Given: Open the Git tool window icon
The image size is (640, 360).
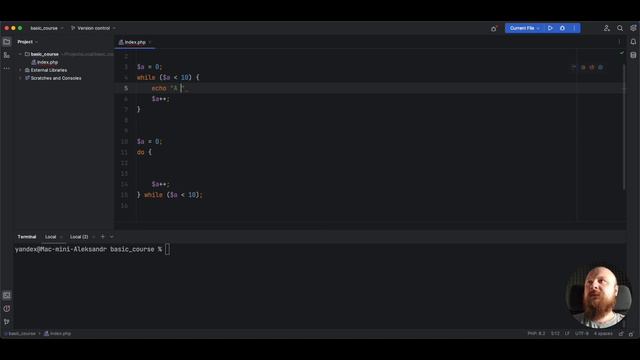Looking at the screenshot, I should (x=7, y=322).
